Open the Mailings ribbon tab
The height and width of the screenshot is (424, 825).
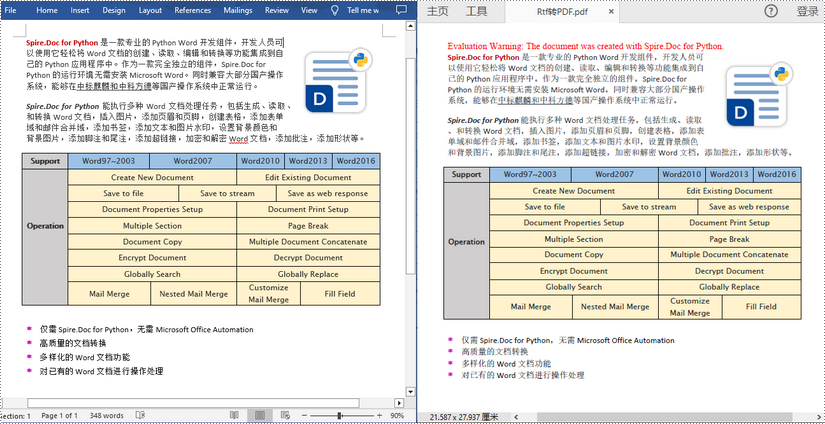(238, 10)
